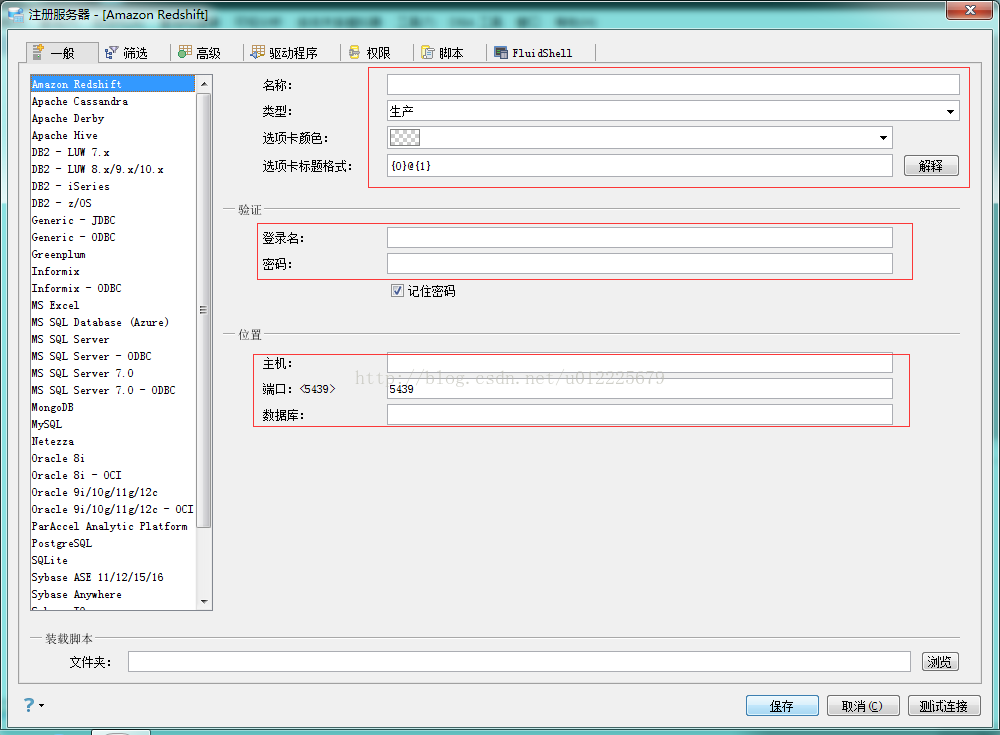Expand the help menu arrow beside question mark
Viewport: 1000px width, 735px height.
[41, 706]
